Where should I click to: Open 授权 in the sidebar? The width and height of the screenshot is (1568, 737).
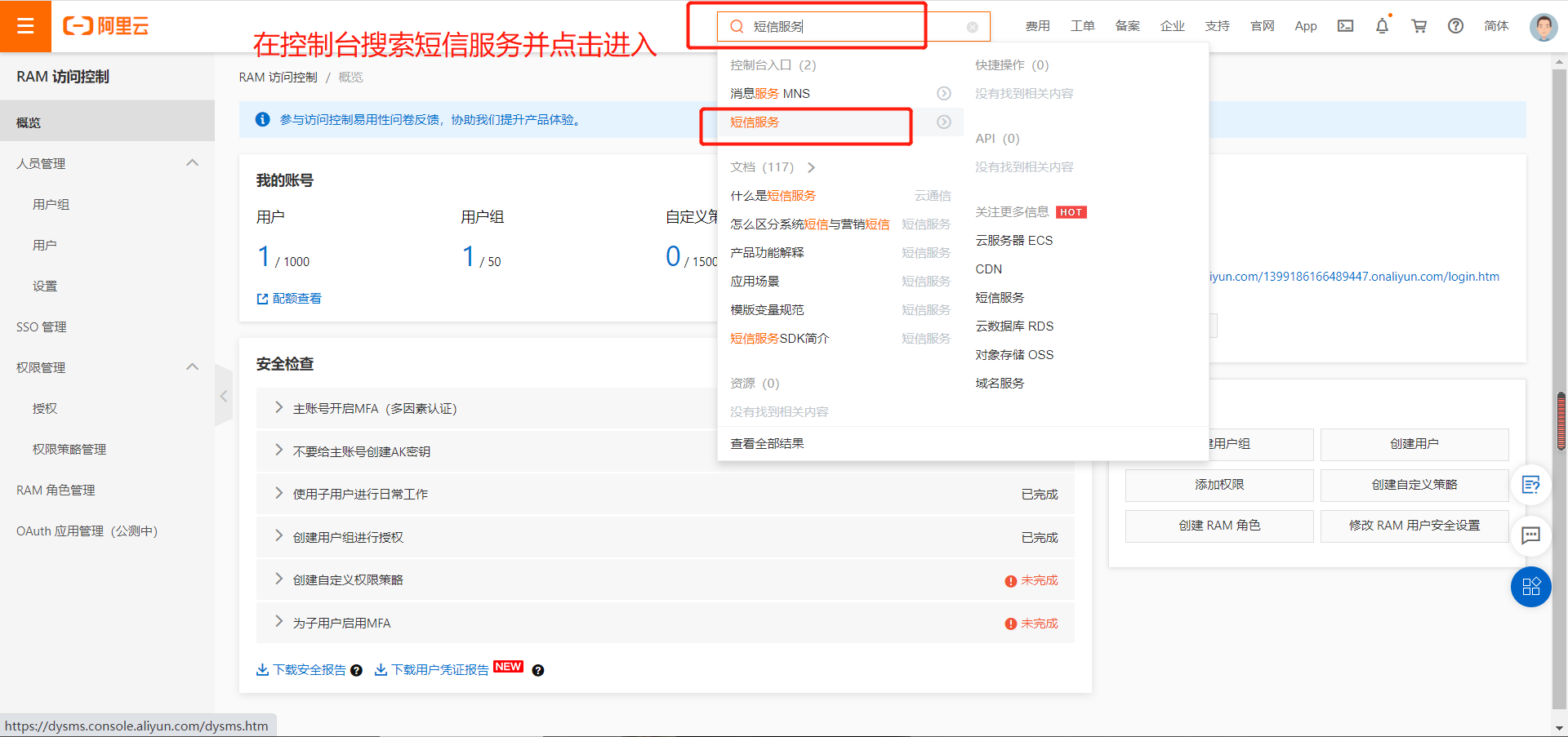tap(45, 408)
